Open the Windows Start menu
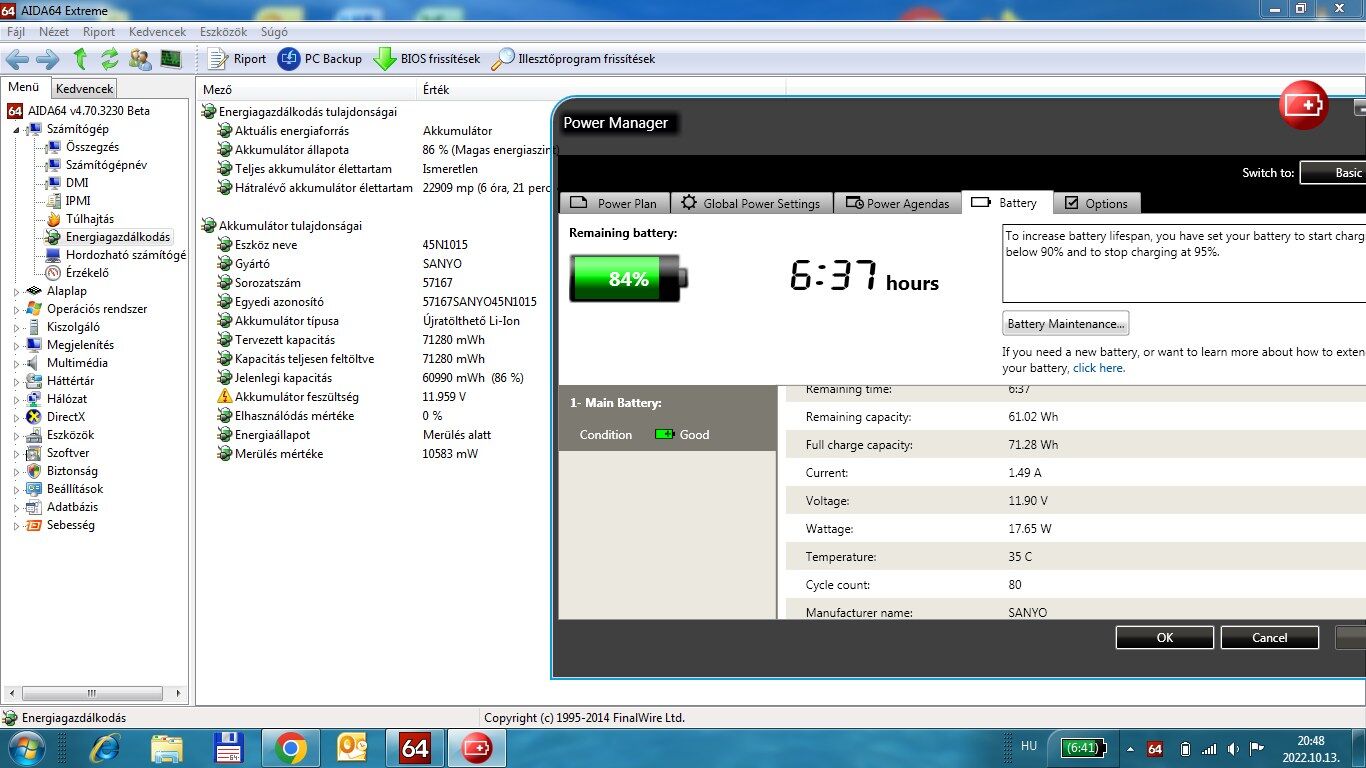1366x768 pixels. [25, 748]
